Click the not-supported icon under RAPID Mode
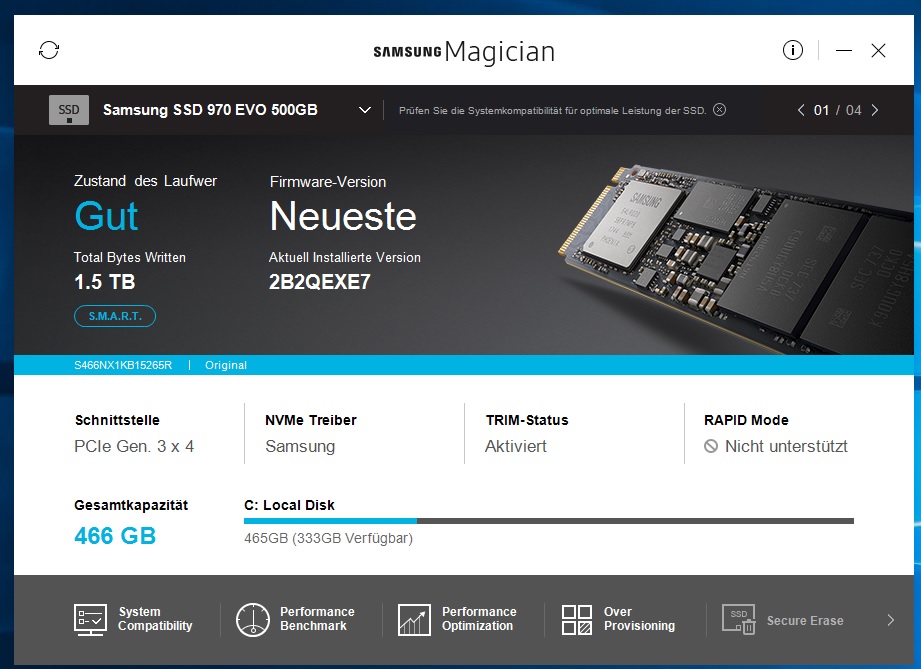The height and width of the screenshot is (669, 921). click(x=711, y=446)
